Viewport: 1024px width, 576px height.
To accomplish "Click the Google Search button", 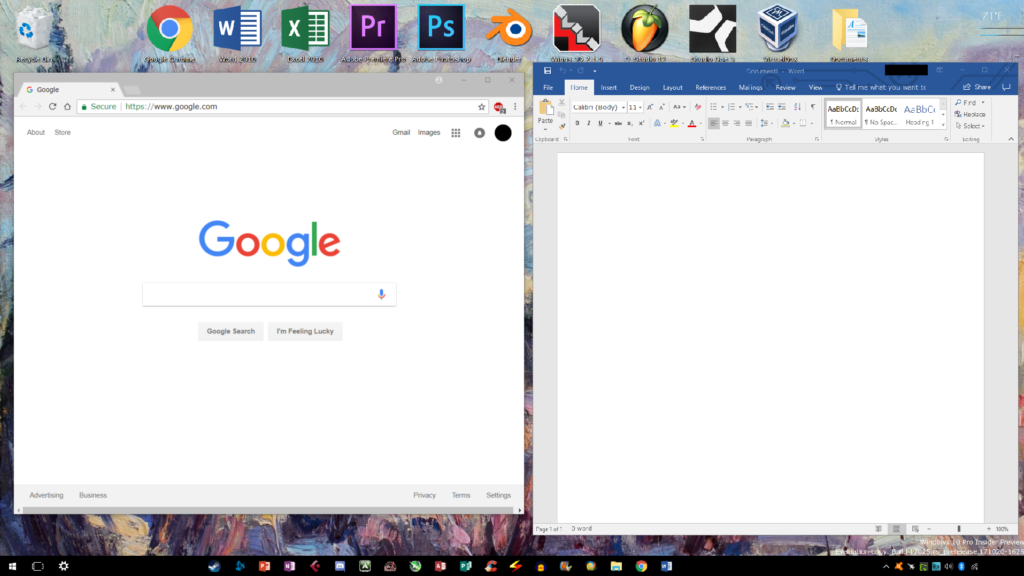I will [x=231, y=331].
